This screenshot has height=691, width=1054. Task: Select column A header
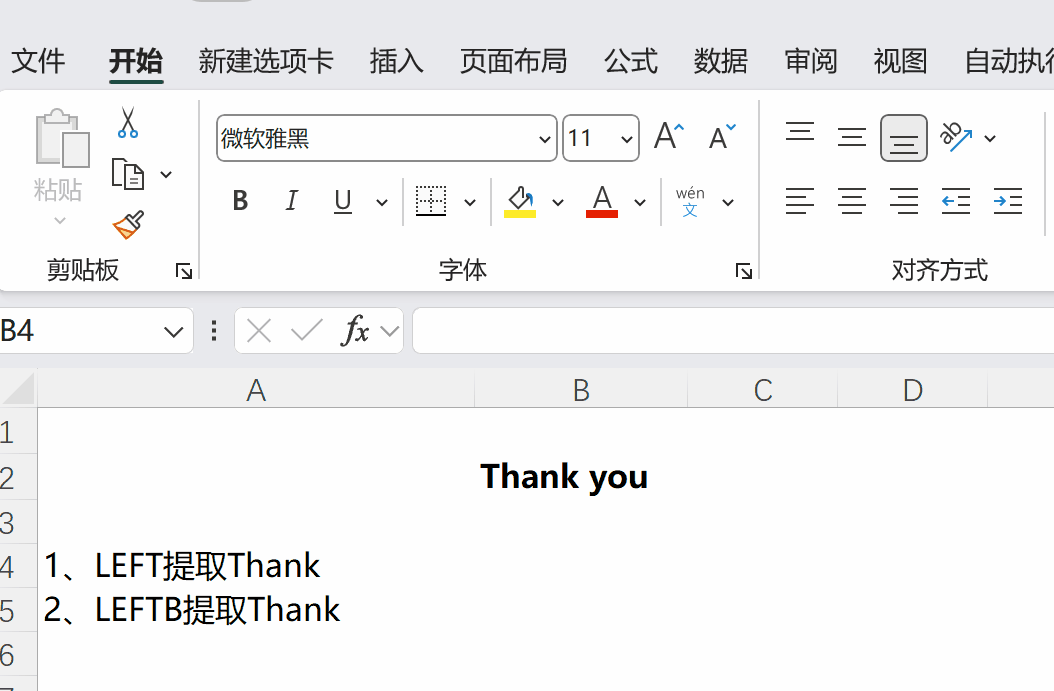coord(256,390)
